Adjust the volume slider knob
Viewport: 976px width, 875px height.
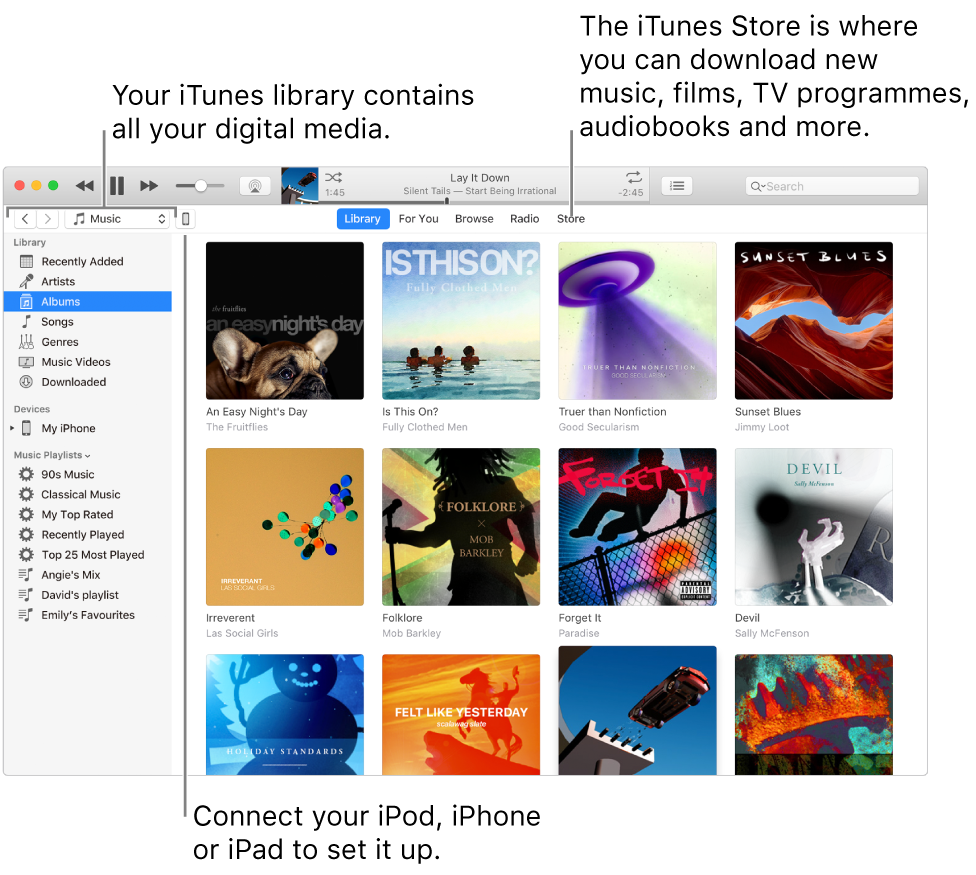point(200,185)
